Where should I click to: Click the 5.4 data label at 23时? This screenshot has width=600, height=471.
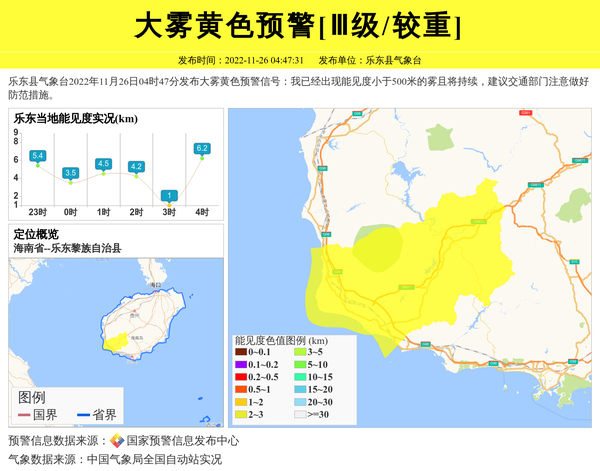pyautogui.click(x=38, y=155)
